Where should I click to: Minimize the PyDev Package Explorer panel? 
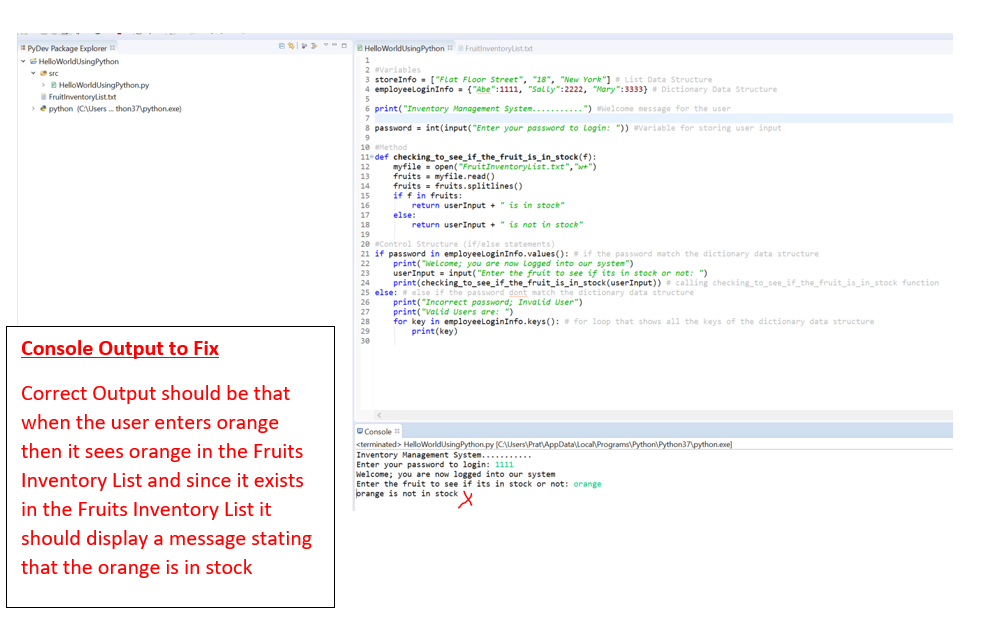click(x=334, y=45)
